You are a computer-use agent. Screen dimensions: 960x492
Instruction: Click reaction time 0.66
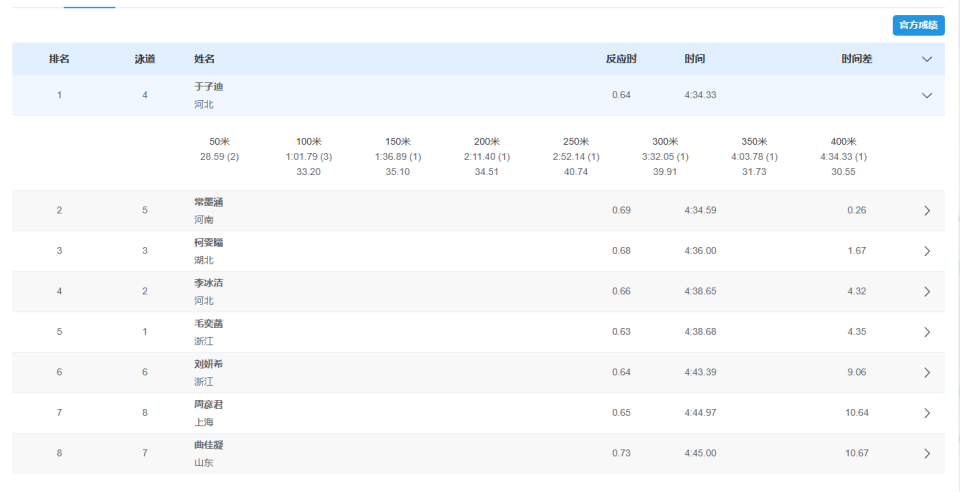(x=621, y=291)
